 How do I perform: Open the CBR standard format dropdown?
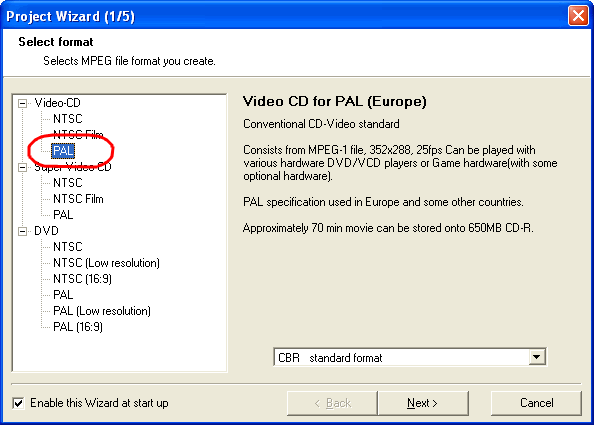[536, 357]
